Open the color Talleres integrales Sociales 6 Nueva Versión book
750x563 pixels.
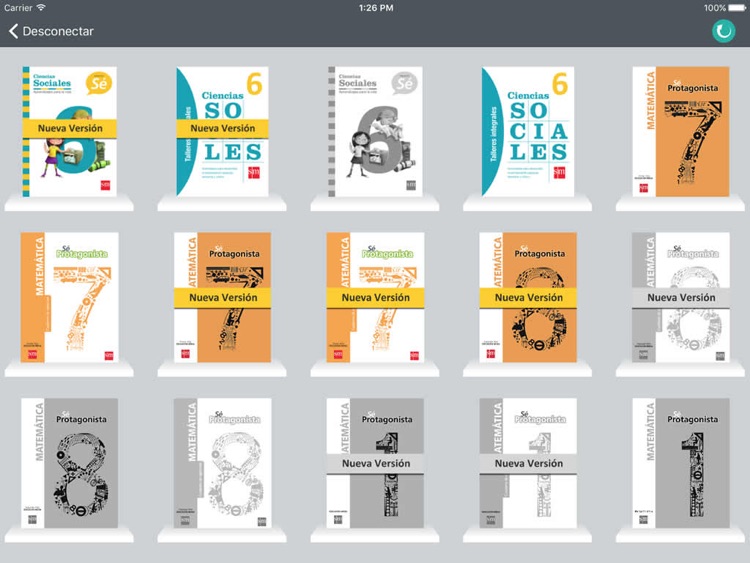pos(222,132)
